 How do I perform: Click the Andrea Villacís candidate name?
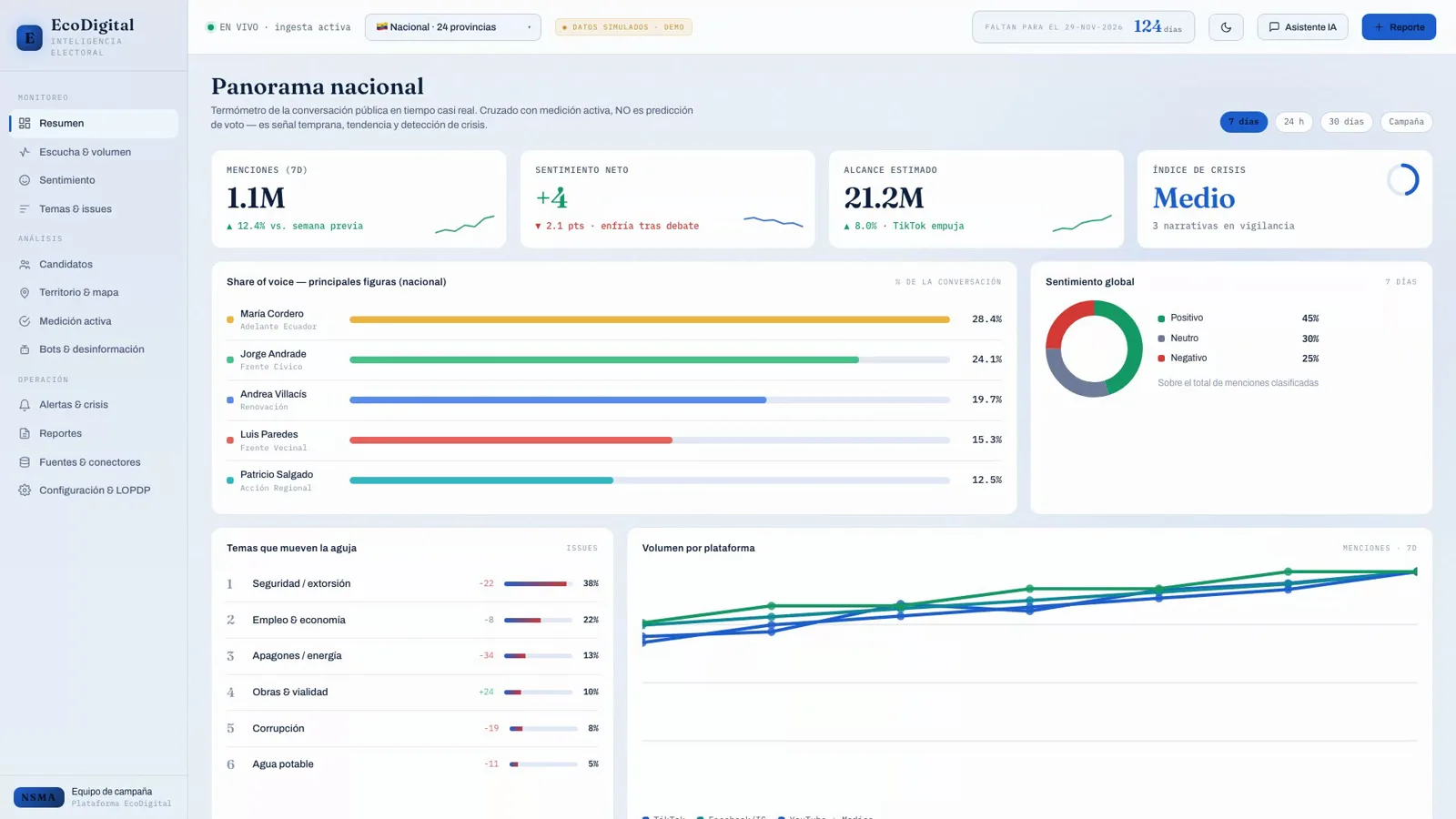(x=273, y=394)
